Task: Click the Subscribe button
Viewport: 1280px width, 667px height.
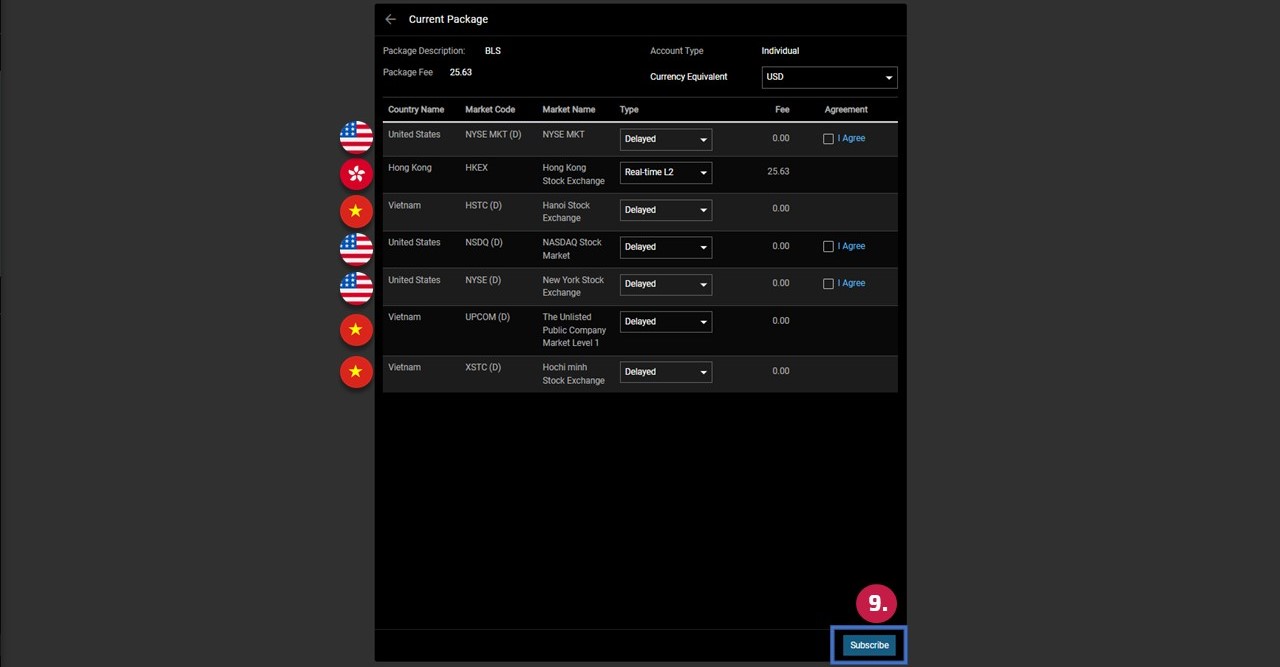Action: pyautogui.click(x=869, y=645)
